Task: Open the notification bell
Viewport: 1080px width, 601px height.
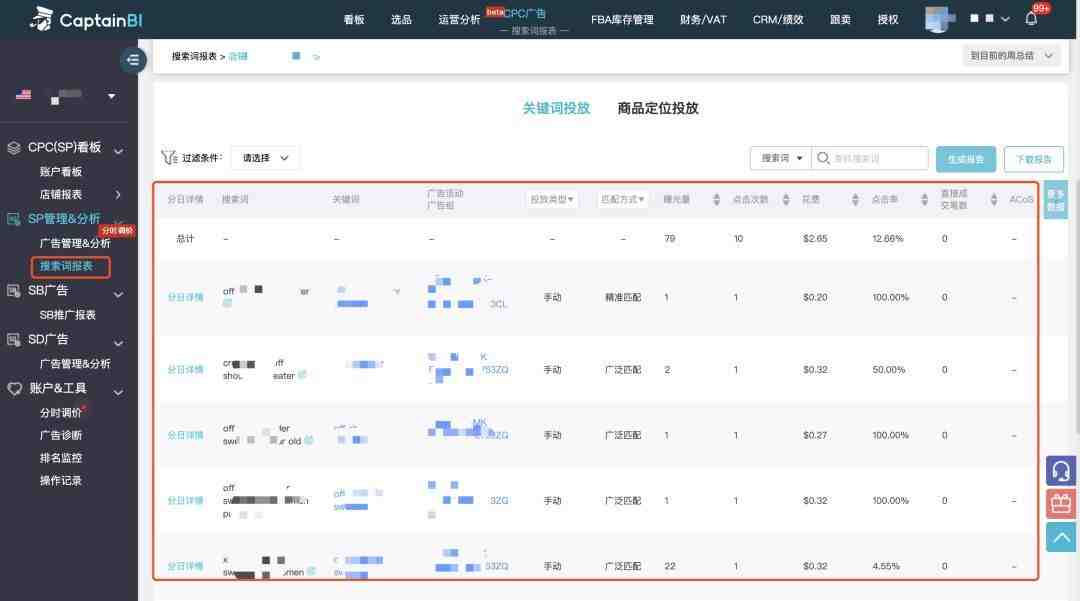Action: click(1031, 19)
